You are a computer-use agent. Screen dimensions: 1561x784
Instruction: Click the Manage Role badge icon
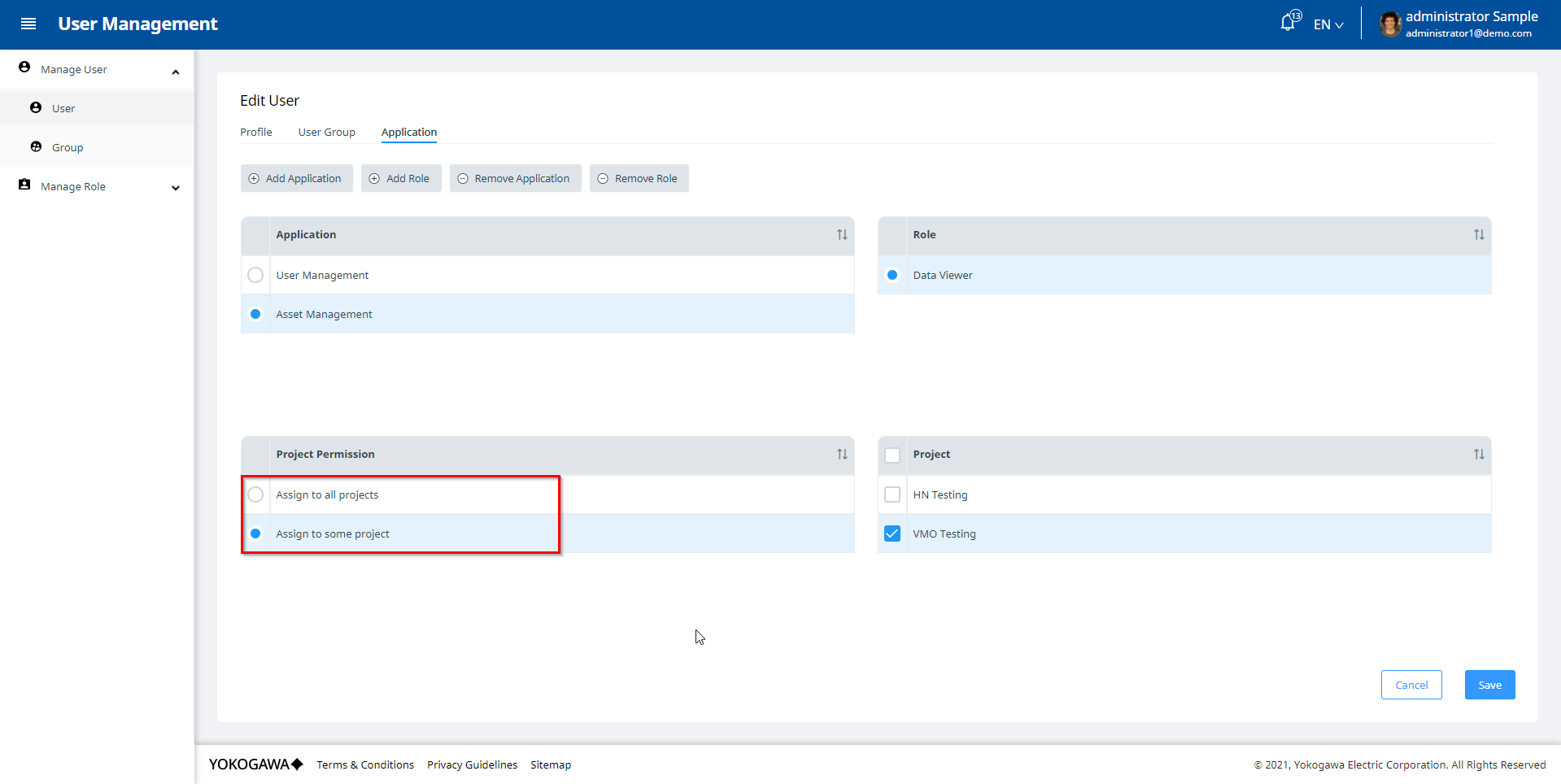click(x=24, y=185)
